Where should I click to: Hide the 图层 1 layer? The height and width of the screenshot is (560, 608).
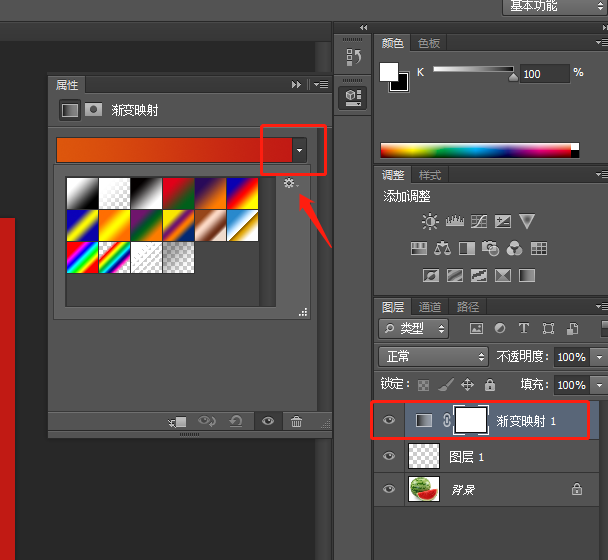pos(389,456)
